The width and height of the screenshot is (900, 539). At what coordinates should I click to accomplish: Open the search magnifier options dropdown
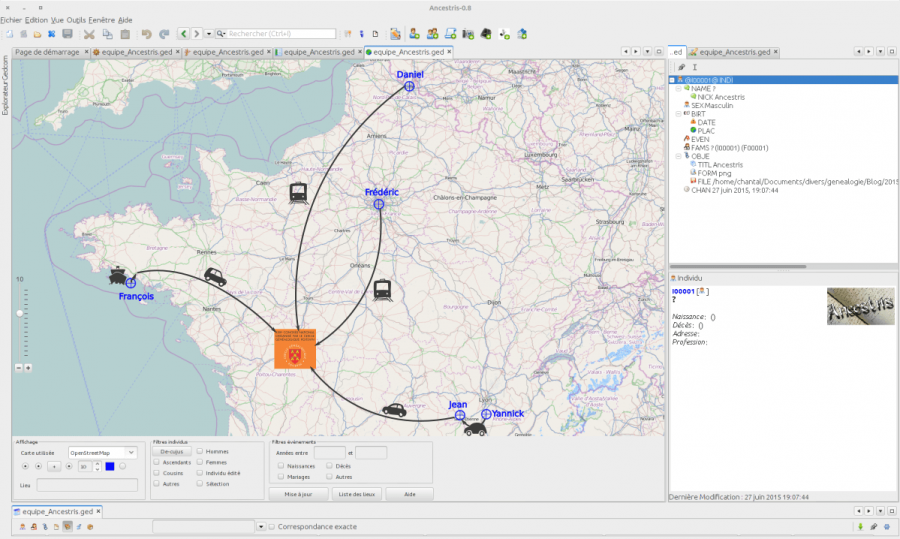point(220,34)
